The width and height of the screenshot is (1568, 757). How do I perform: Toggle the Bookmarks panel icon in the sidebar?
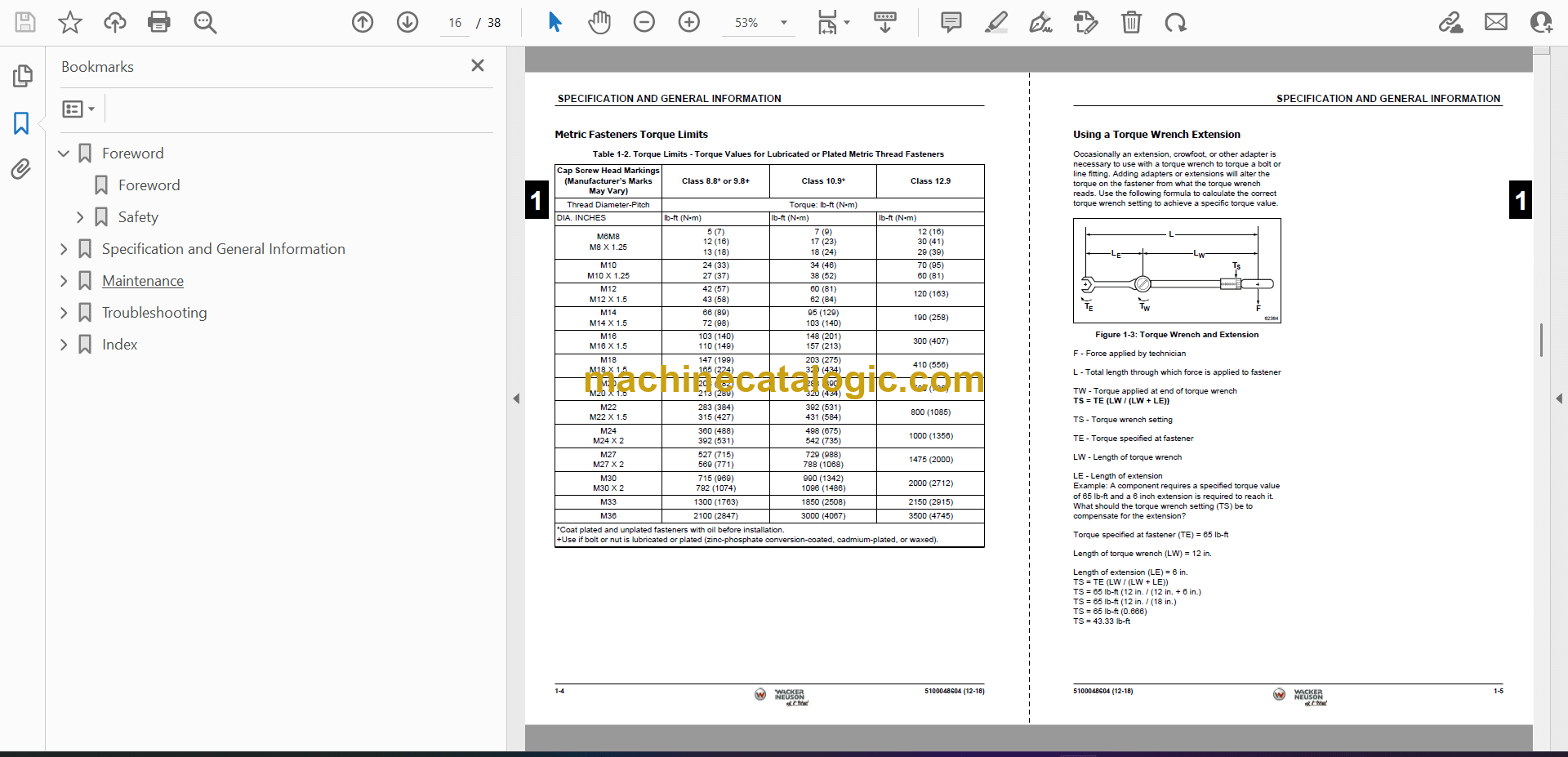tap(22, 123)
